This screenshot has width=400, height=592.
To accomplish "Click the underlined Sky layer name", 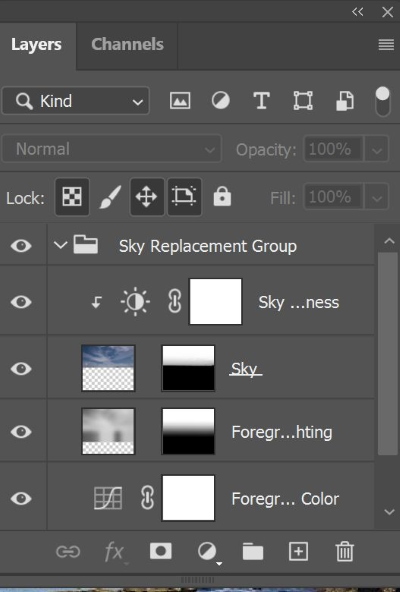I will pos(245,369).
